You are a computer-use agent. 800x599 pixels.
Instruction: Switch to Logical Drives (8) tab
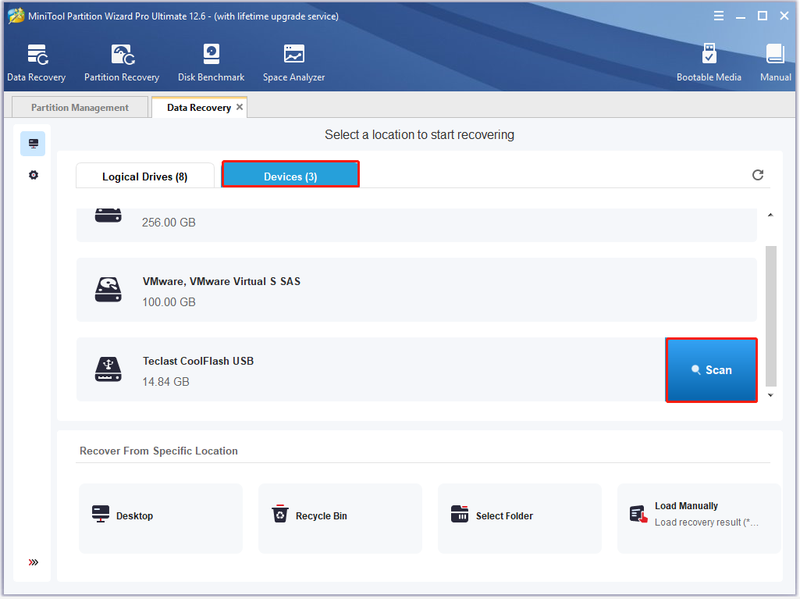tap(145, 177)
